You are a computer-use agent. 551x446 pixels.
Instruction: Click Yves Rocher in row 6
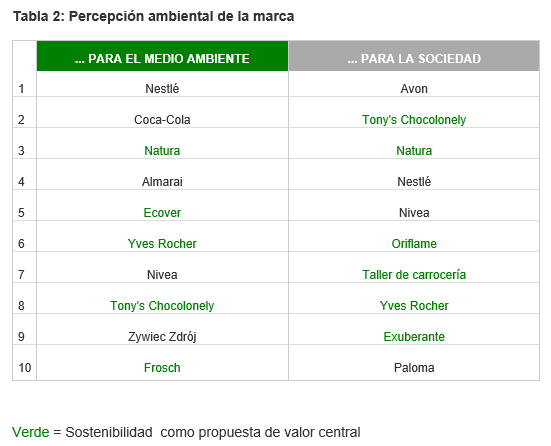tap(162, 243)
